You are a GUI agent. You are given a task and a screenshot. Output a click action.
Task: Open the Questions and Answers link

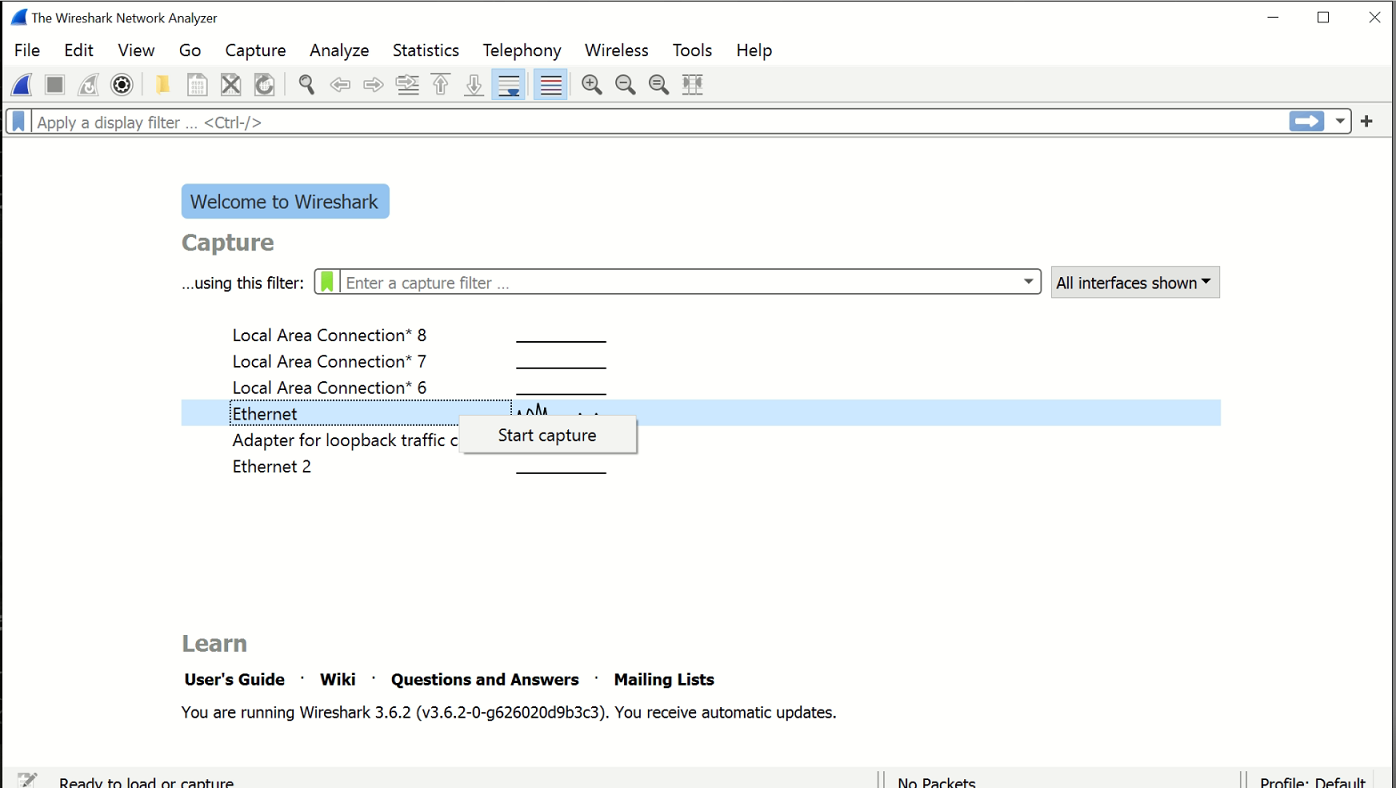click(485, 679)
